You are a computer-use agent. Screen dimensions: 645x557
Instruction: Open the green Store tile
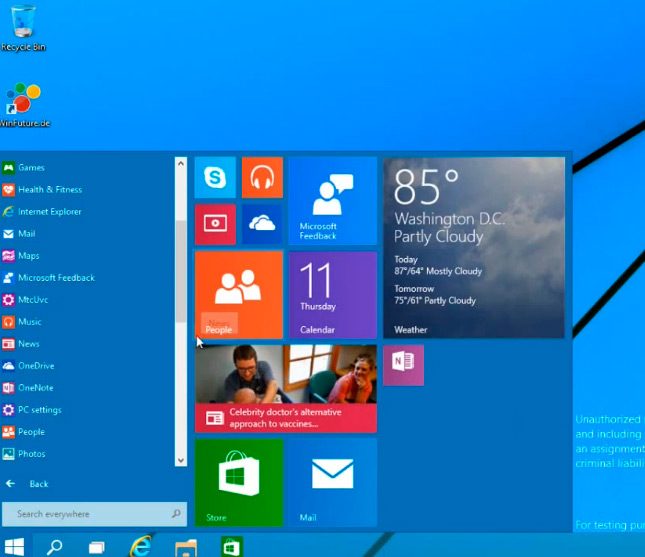pyautogui.click(x=239, y=483)
